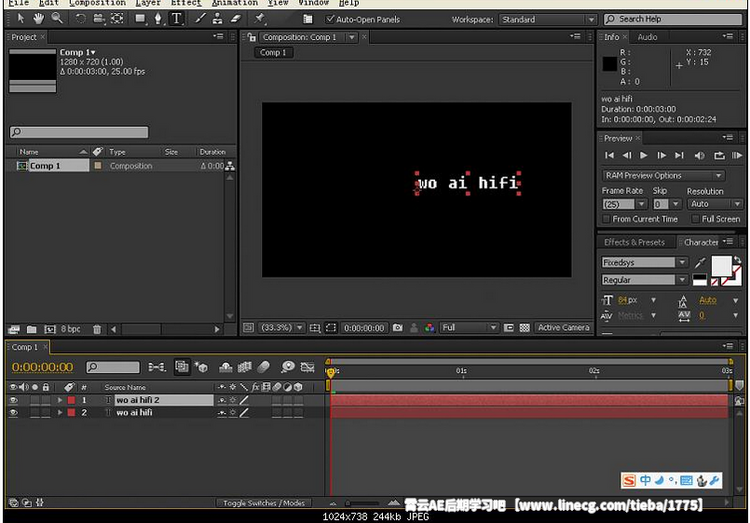This screenshot has width=750, height=523.
Task: Click the timeline zoom slider
Action: click(x=364, y=503)
